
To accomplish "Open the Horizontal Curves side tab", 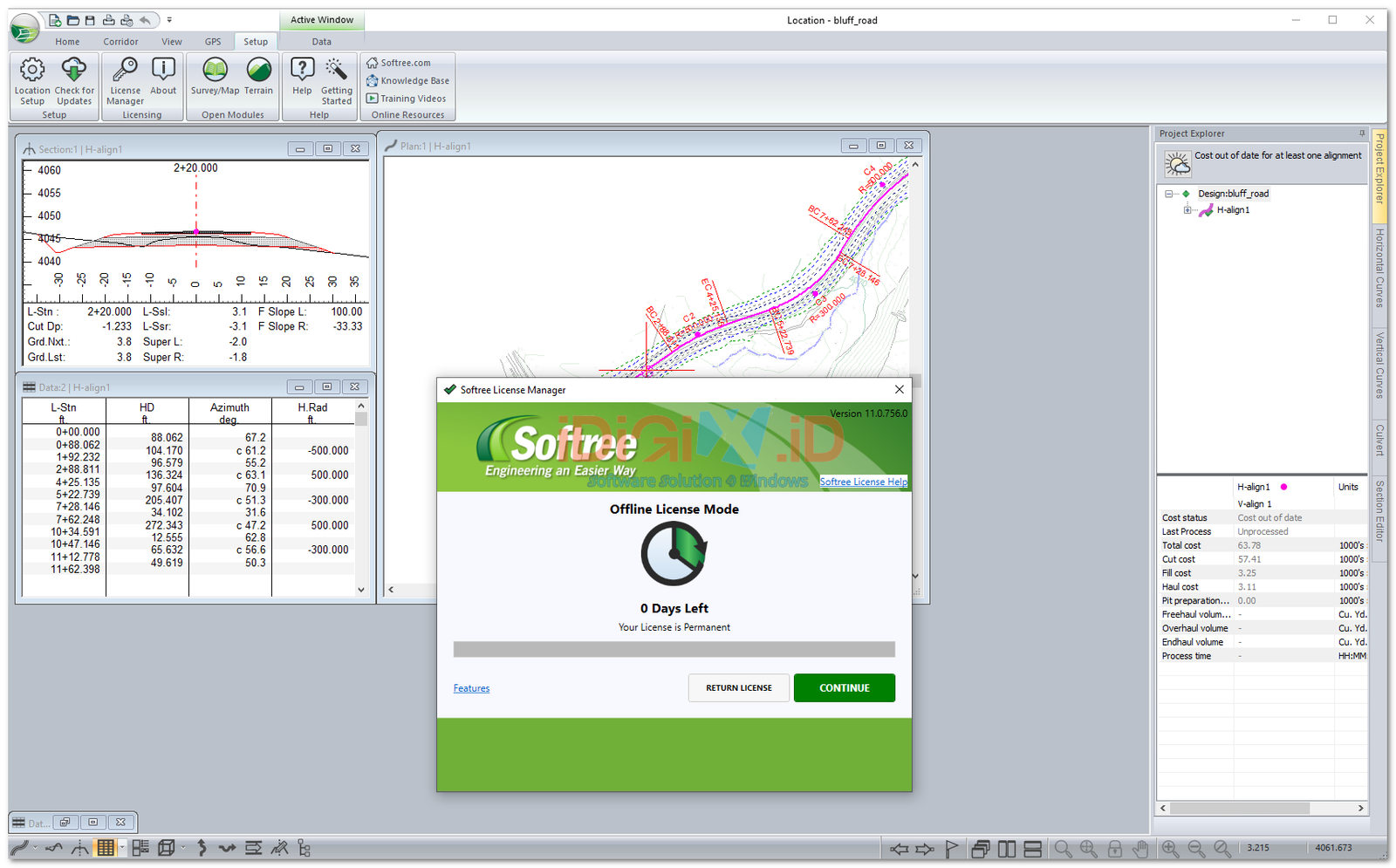I will 1379,267.
